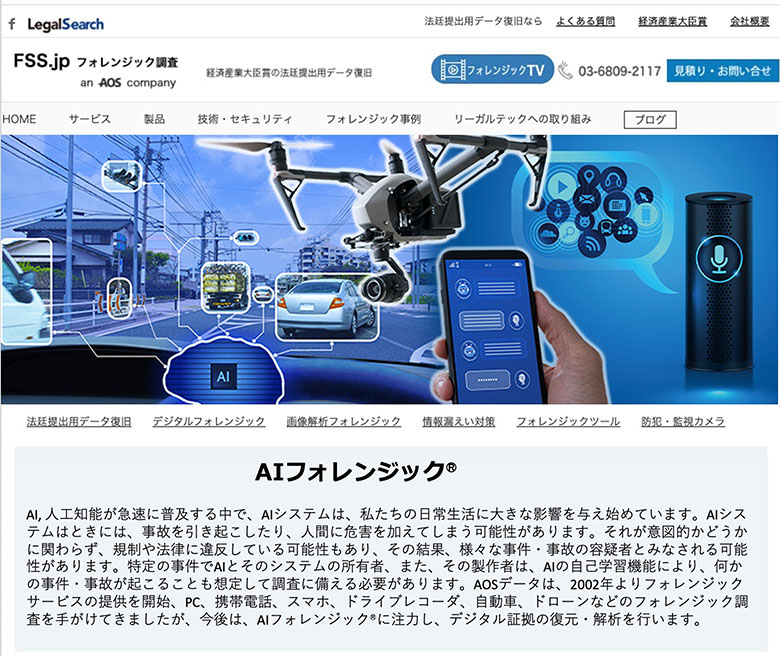Click the AI cloud chip icon
This screenshot has width=780, height=656.
(x=222, y=376)
